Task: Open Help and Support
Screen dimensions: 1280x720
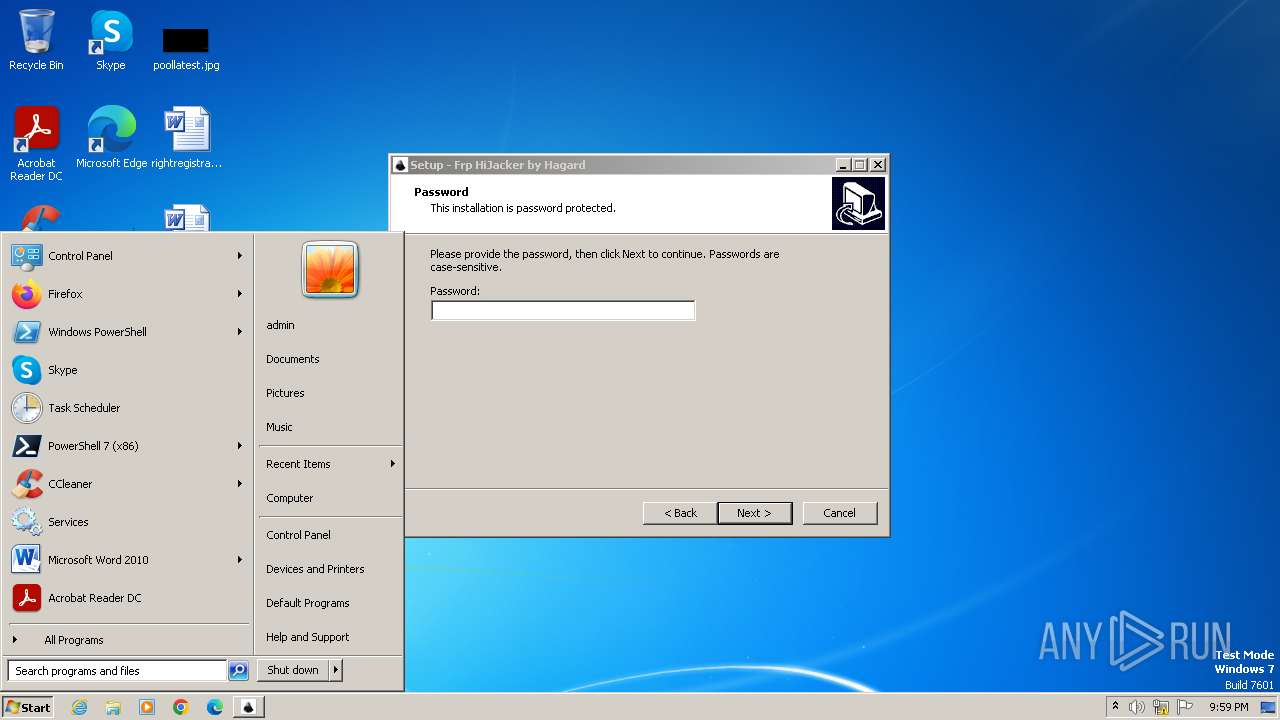Action: pos(330,637)
